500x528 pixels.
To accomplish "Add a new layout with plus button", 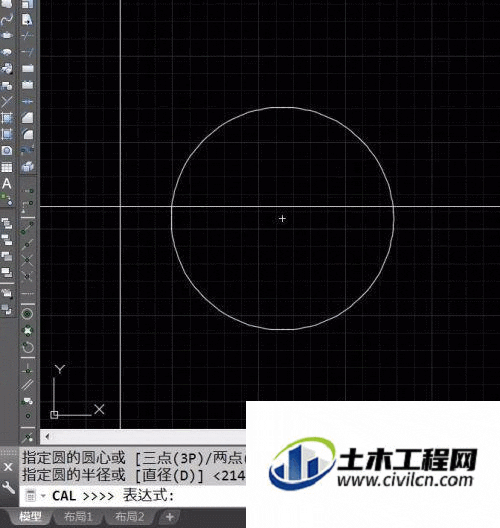I will [x=170, y=517].
